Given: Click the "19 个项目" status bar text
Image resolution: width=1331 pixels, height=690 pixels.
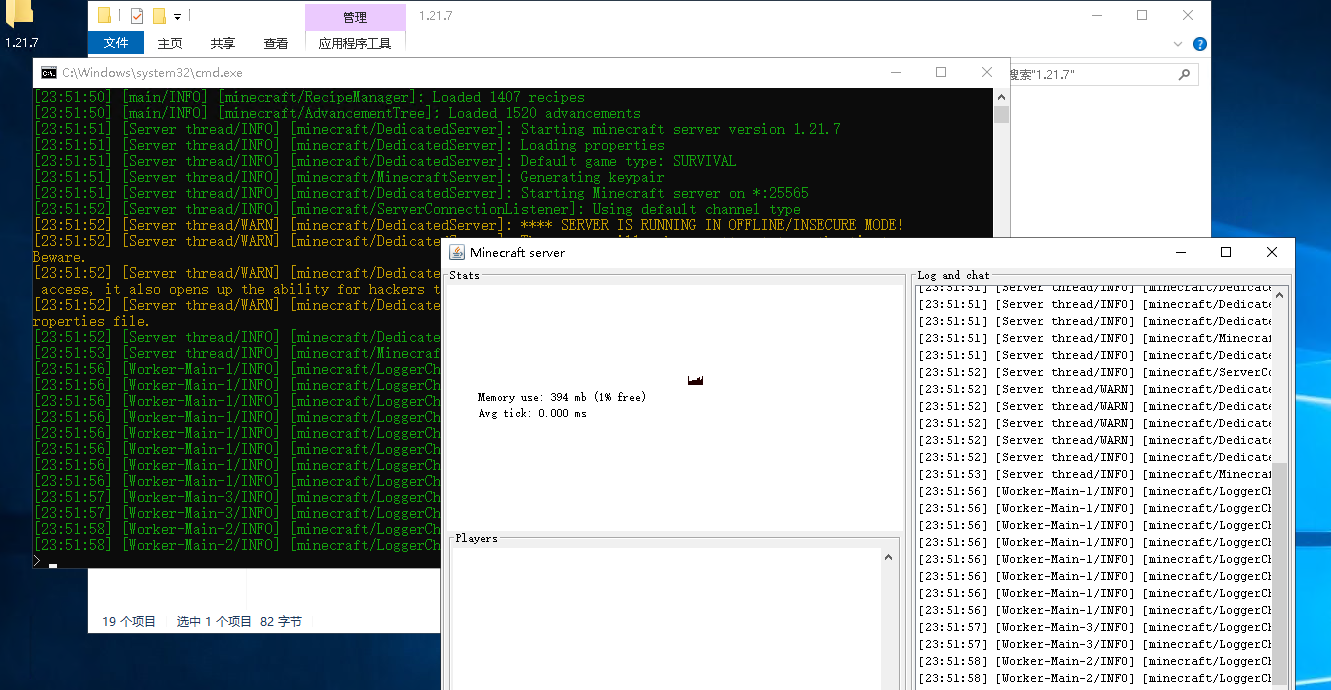Looking at the screenshot, I should [129, 621].
